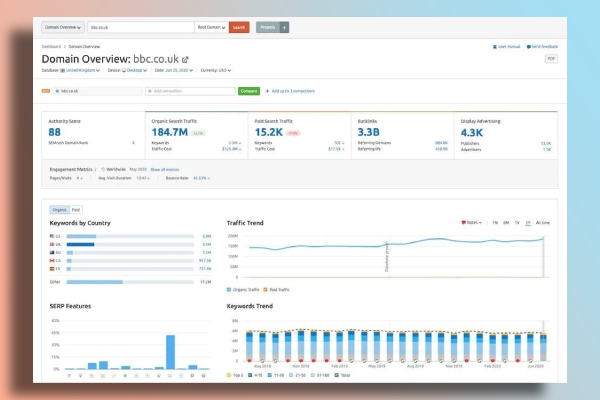This screenshot has width=600, height=400.
Task: Click the Display Advertising value 4.3K
Action: coord(472,133)
